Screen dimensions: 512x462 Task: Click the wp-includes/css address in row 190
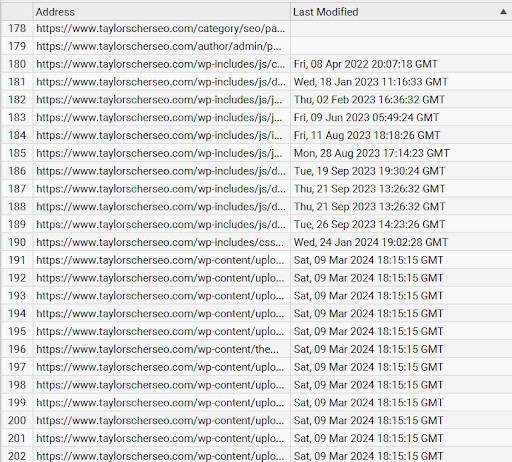(160, 242)
